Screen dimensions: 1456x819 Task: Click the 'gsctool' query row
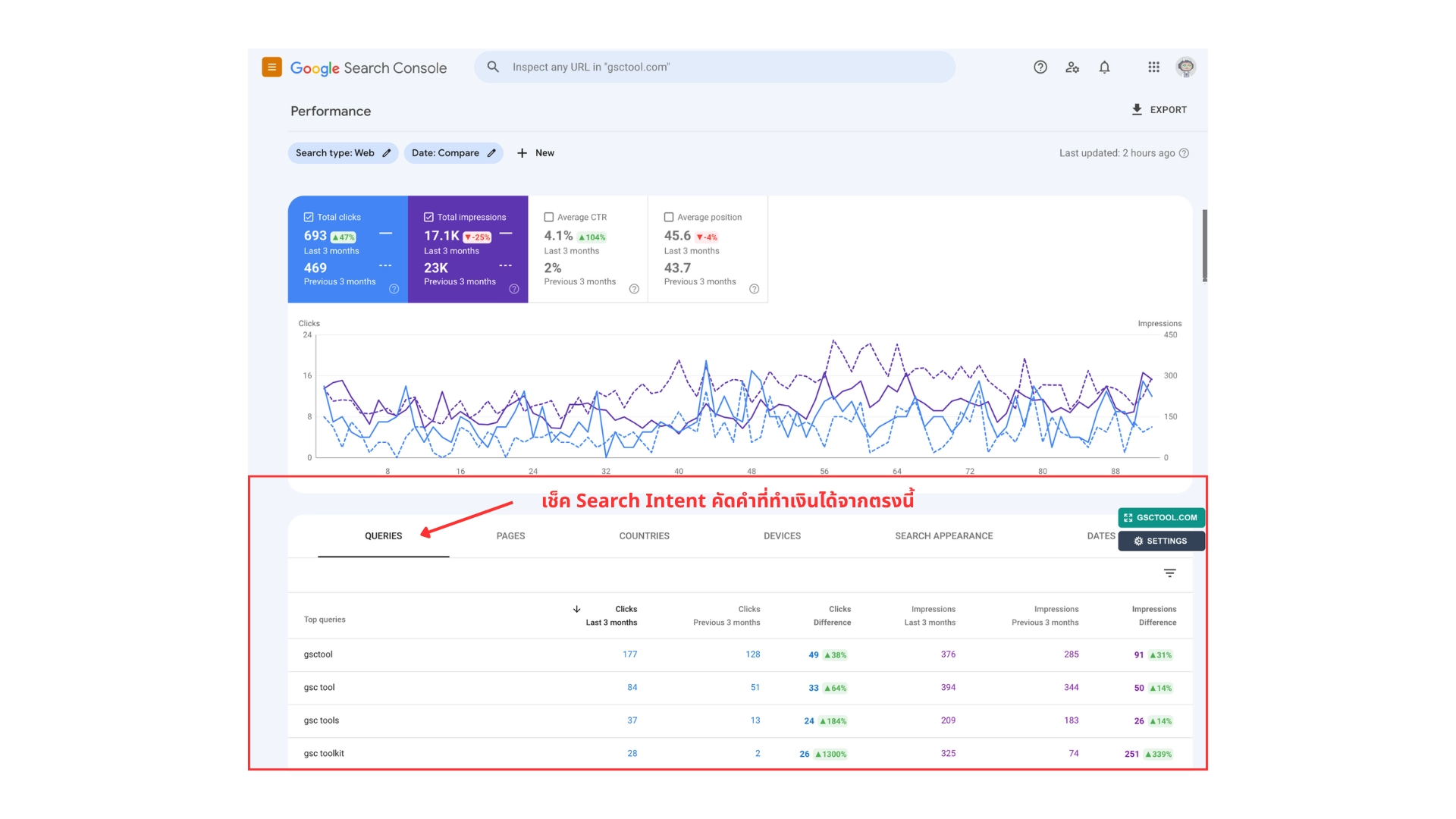[x=740, y=654]
